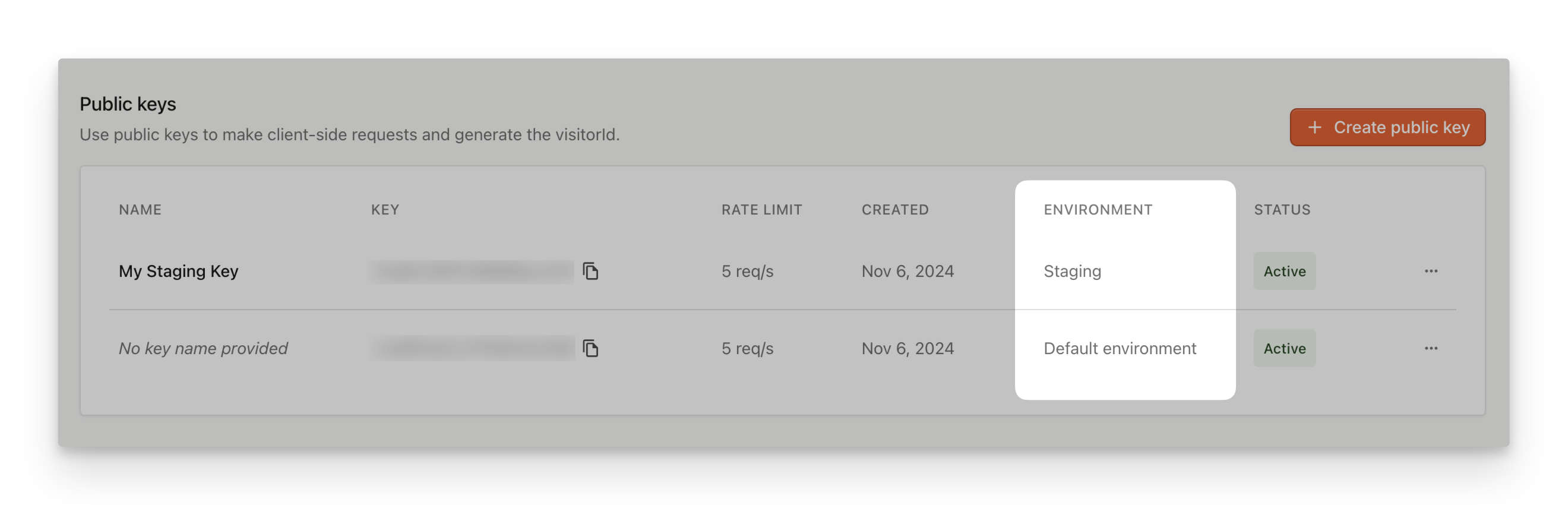Select the 'No key name provided' text
This screenshot has height=505, width=1568.
203,348
